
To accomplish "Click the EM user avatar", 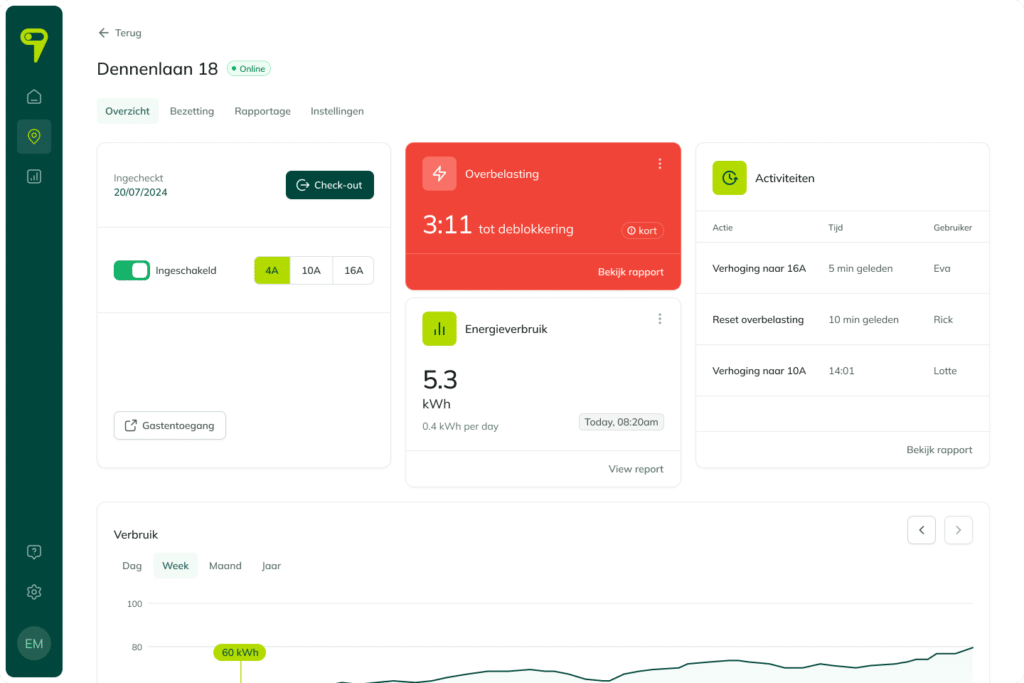I will (34, 643).
